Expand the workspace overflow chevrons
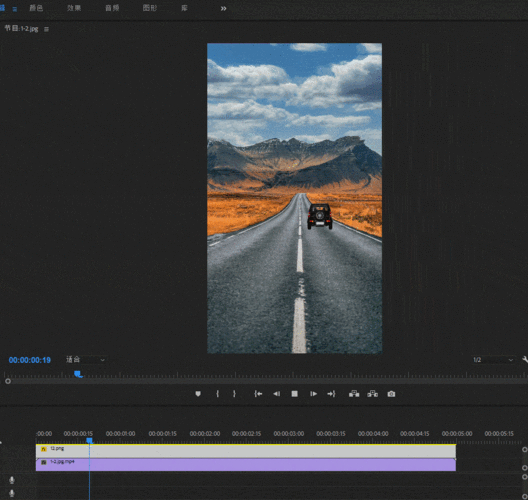 223,8
